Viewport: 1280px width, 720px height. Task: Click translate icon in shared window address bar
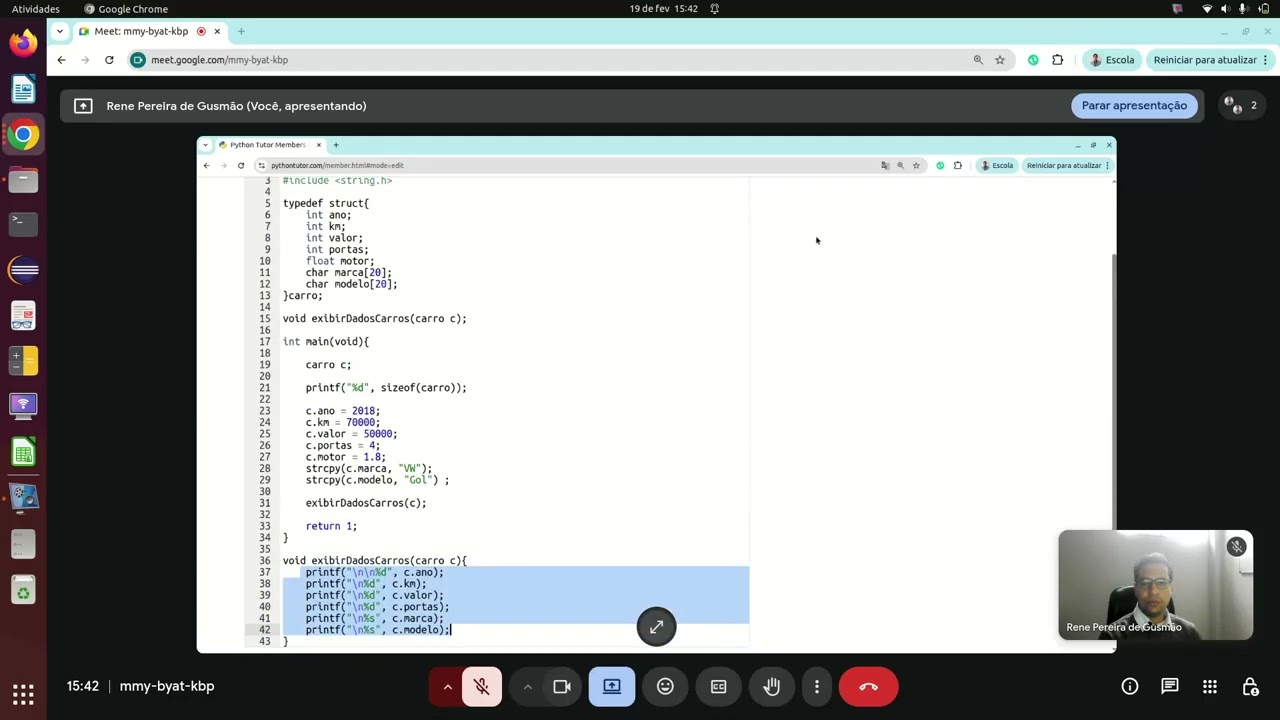885,165
